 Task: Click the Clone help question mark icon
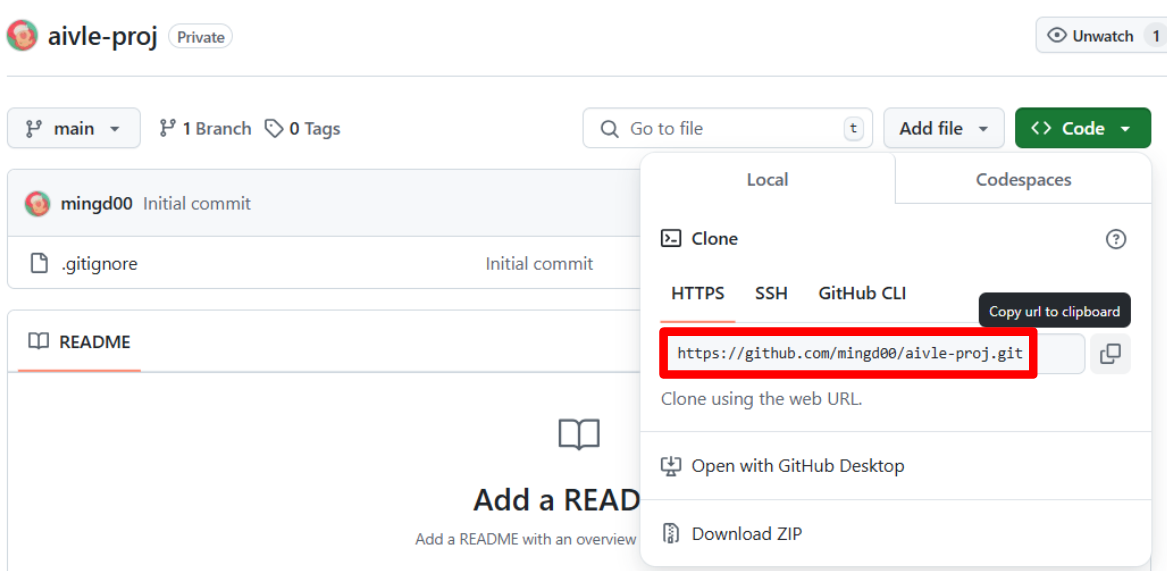pyautogui.click(x=1116, y=239)
